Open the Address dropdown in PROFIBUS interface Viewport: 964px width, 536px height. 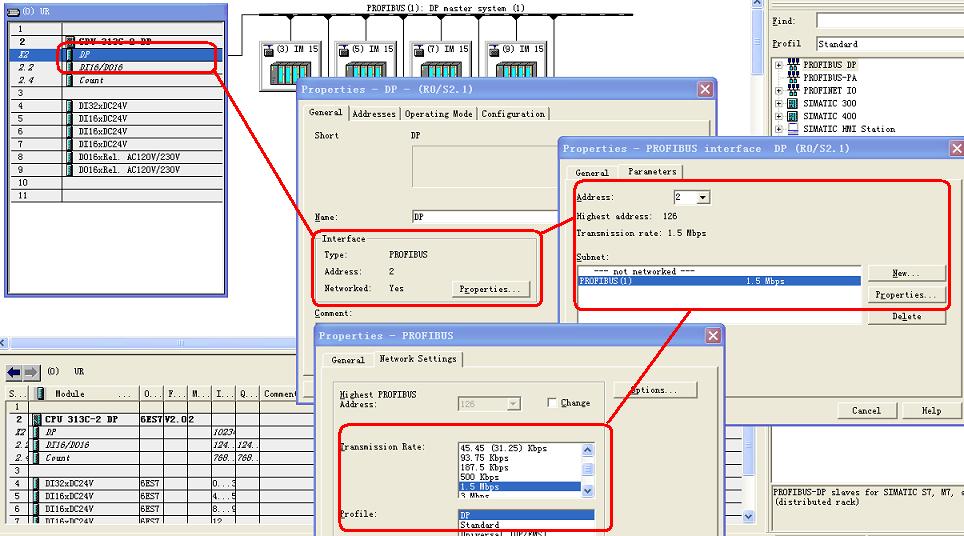point(702,198)
